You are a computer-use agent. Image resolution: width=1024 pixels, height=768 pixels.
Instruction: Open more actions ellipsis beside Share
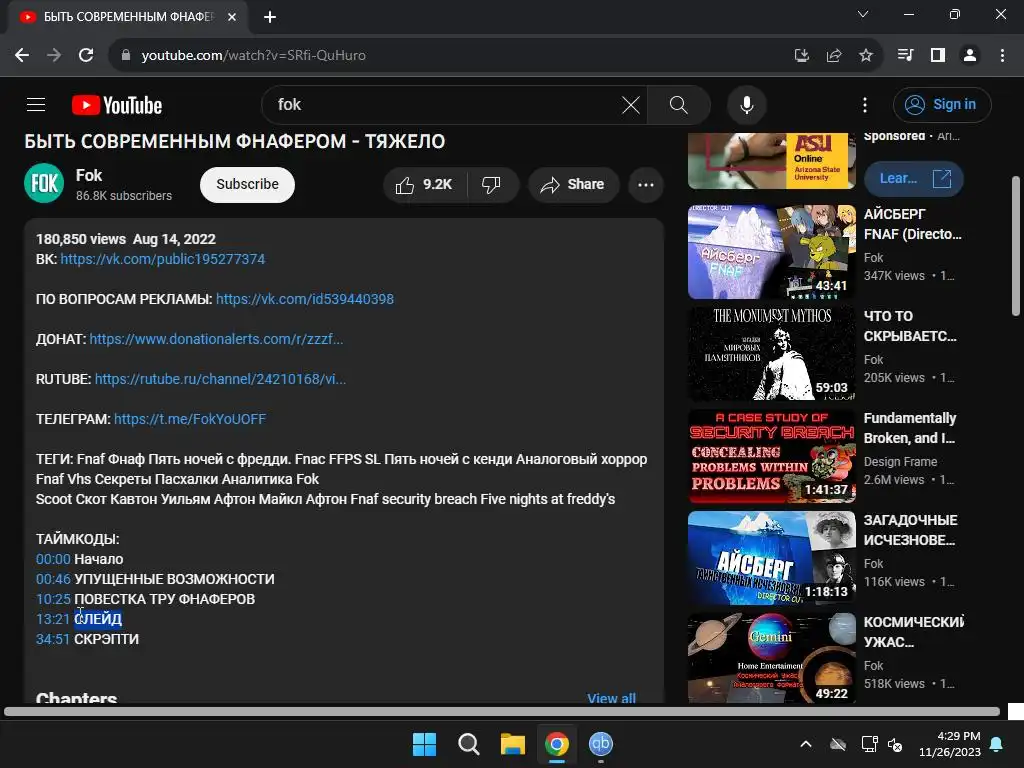[646, 185]
